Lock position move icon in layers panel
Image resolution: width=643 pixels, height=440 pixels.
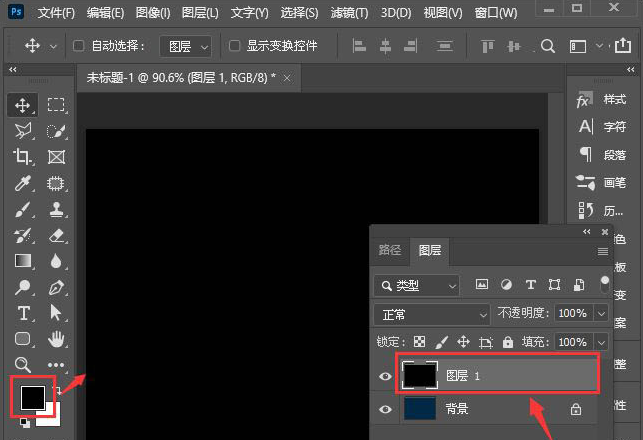(x=463, y=342)
